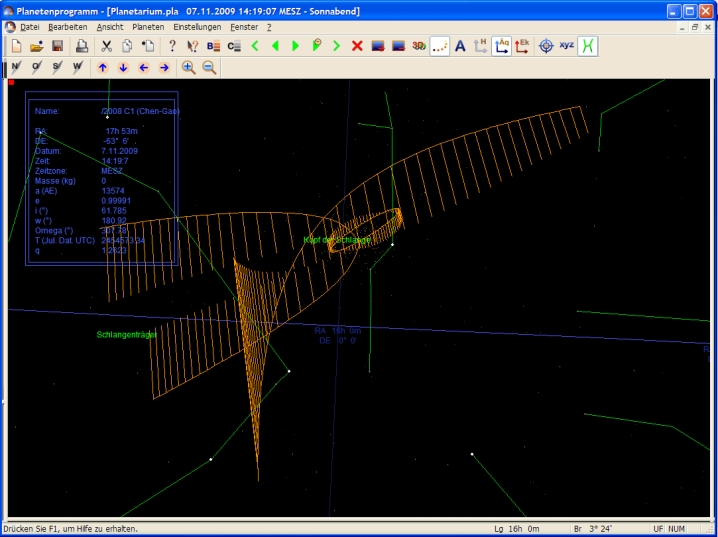Screen dimensions: 718x537
Task: Click the red X stop icon
Action: (x=357, y=46)
